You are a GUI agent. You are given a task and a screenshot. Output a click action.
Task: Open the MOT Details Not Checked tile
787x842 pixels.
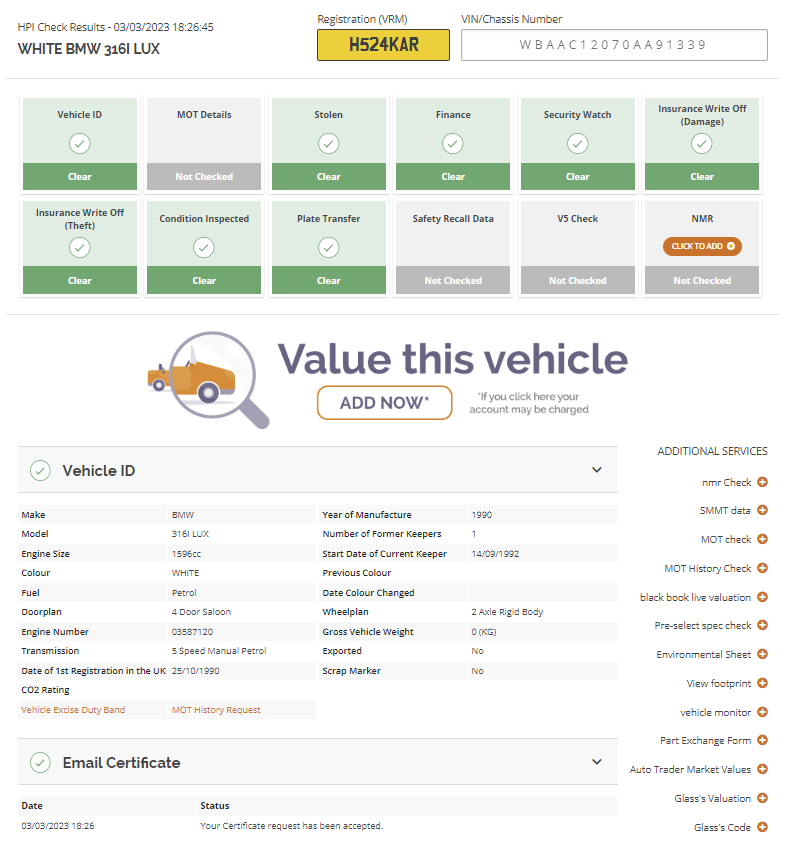pos(204,143)
